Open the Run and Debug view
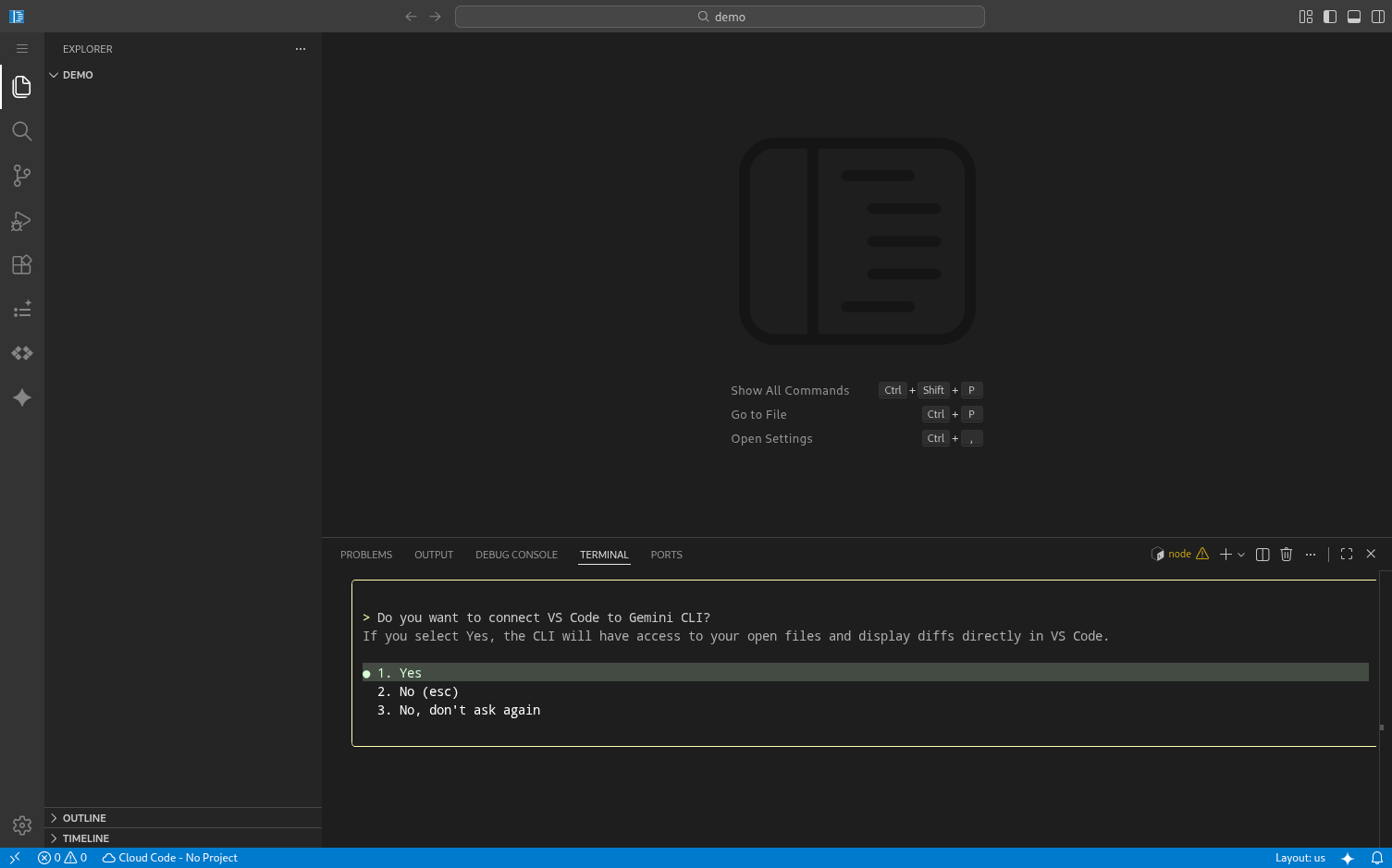The image size is (1392, 868). pyautogui.click(x=22, y=220)
